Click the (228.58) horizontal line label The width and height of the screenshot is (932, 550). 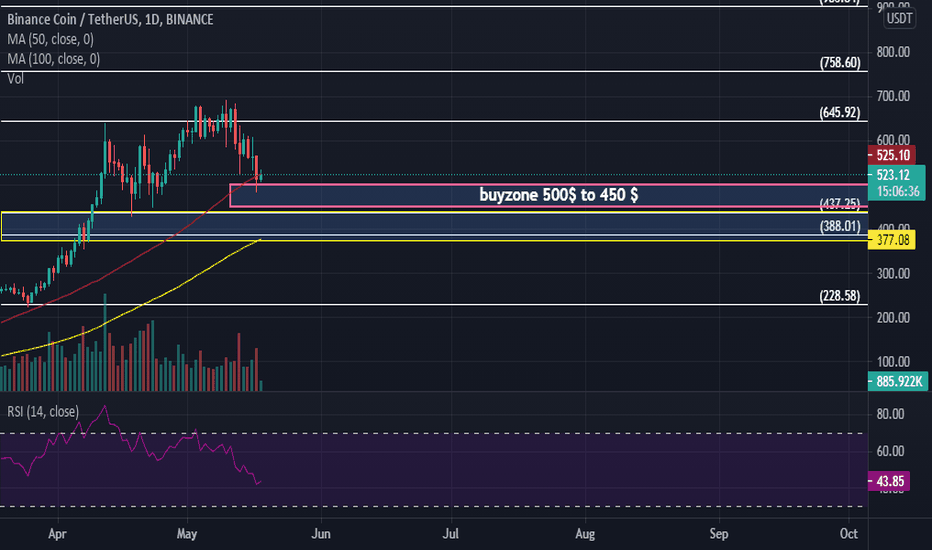pyautogui.click(x=839, y=296)
